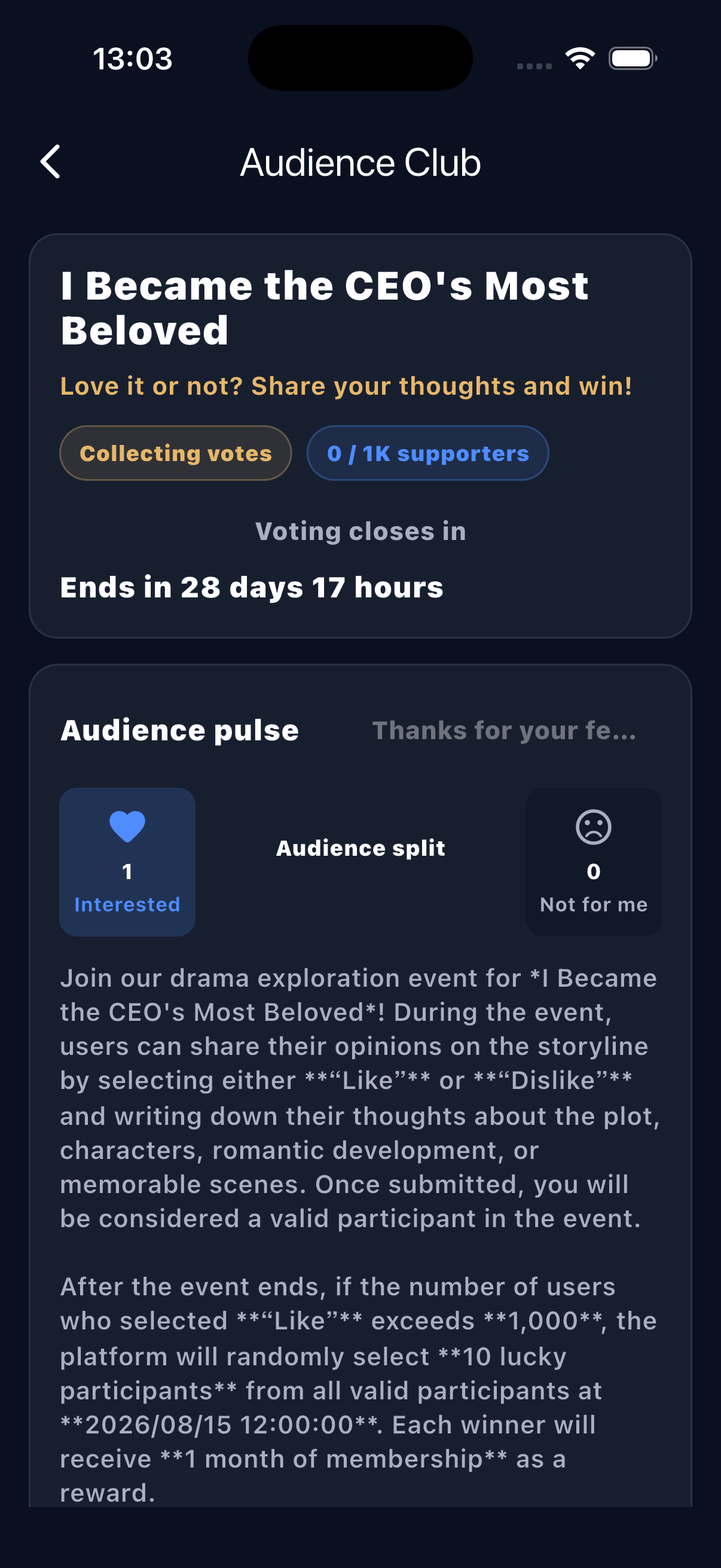
Task: Tap the Voting closes in label
Action: point(360,532)
